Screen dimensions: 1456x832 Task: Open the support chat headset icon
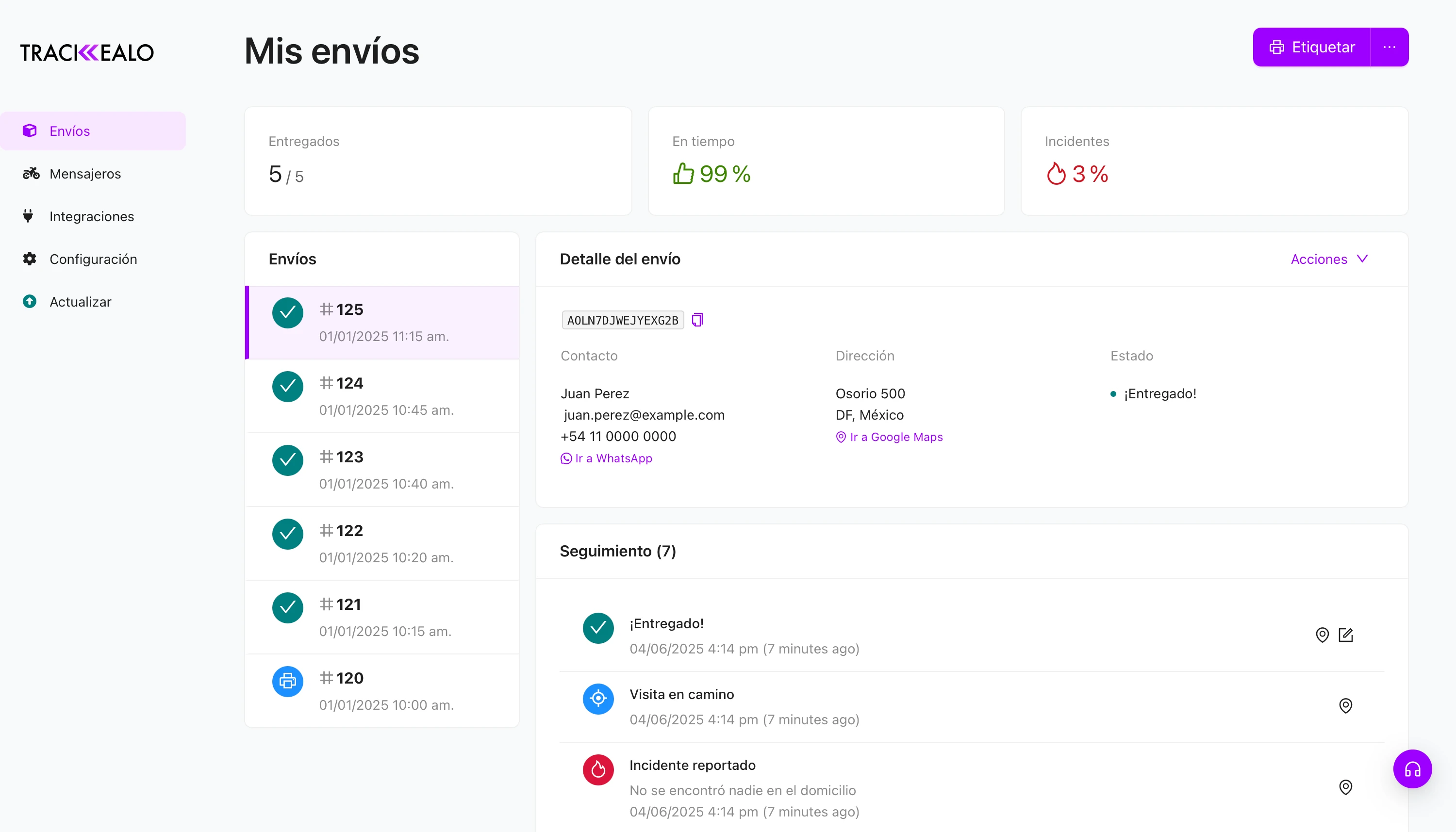(x=1412, y=768)
